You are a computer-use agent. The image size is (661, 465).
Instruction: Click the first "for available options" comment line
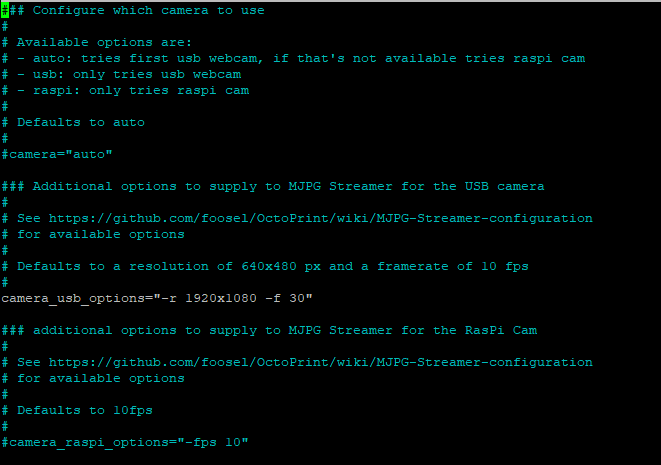pyautogui.click(x=101, y=235)
